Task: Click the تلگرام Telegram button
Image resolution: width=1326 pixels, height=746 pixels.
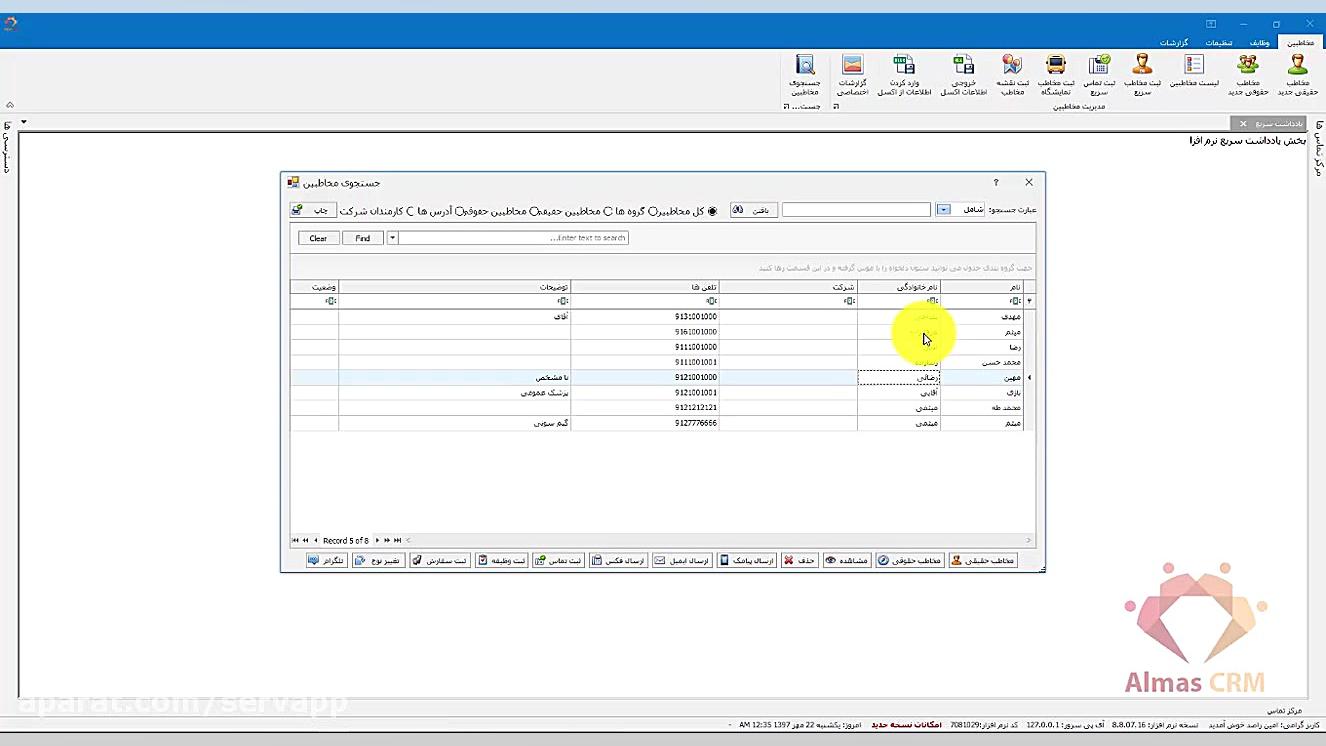Action: pyautogui.click(x=327, y=561)
